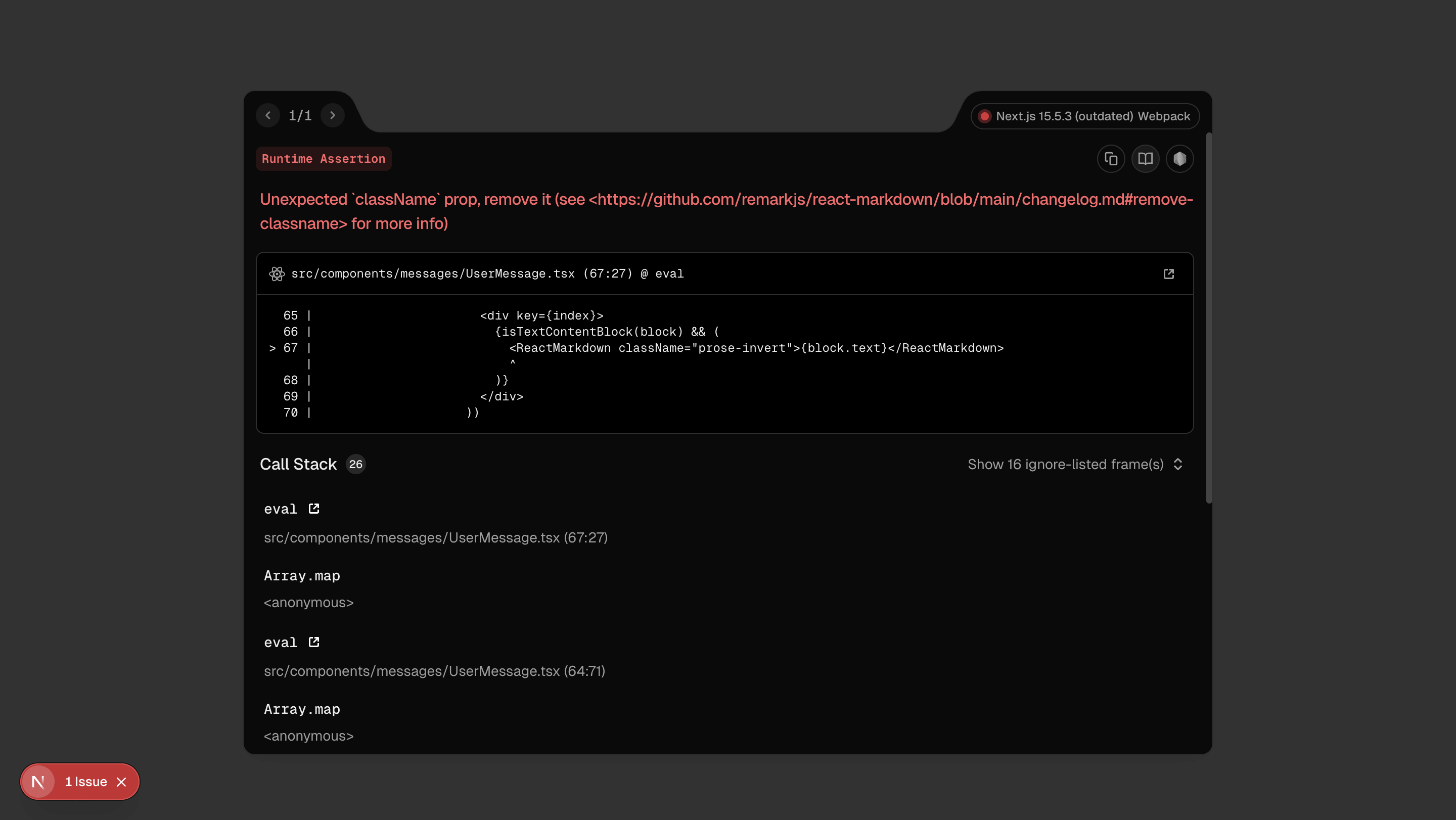1456x820 pixels.
Task: Click Next.js 15.5.3 (outdated) Webpack badge
Action: click(x=1084, y=116)
